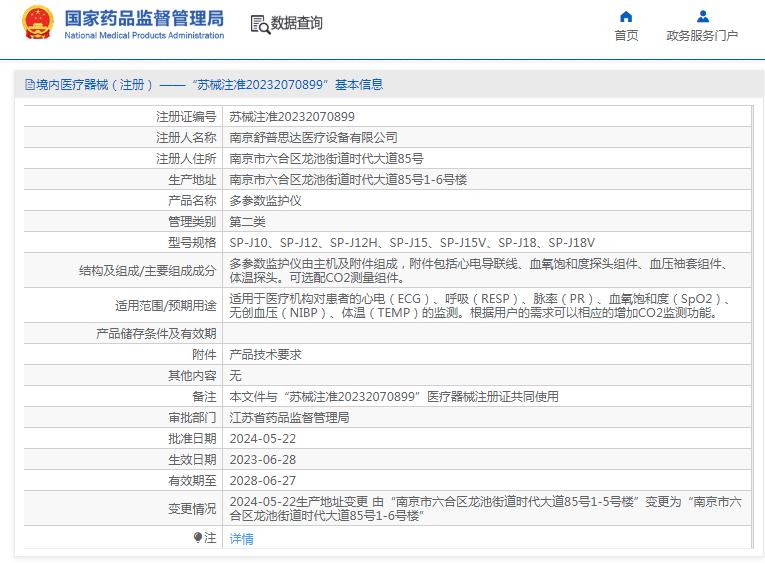This screenshot has width=765, height=563.
Task: Select expiry date 2028-06-27
Action: pos(262,480)
